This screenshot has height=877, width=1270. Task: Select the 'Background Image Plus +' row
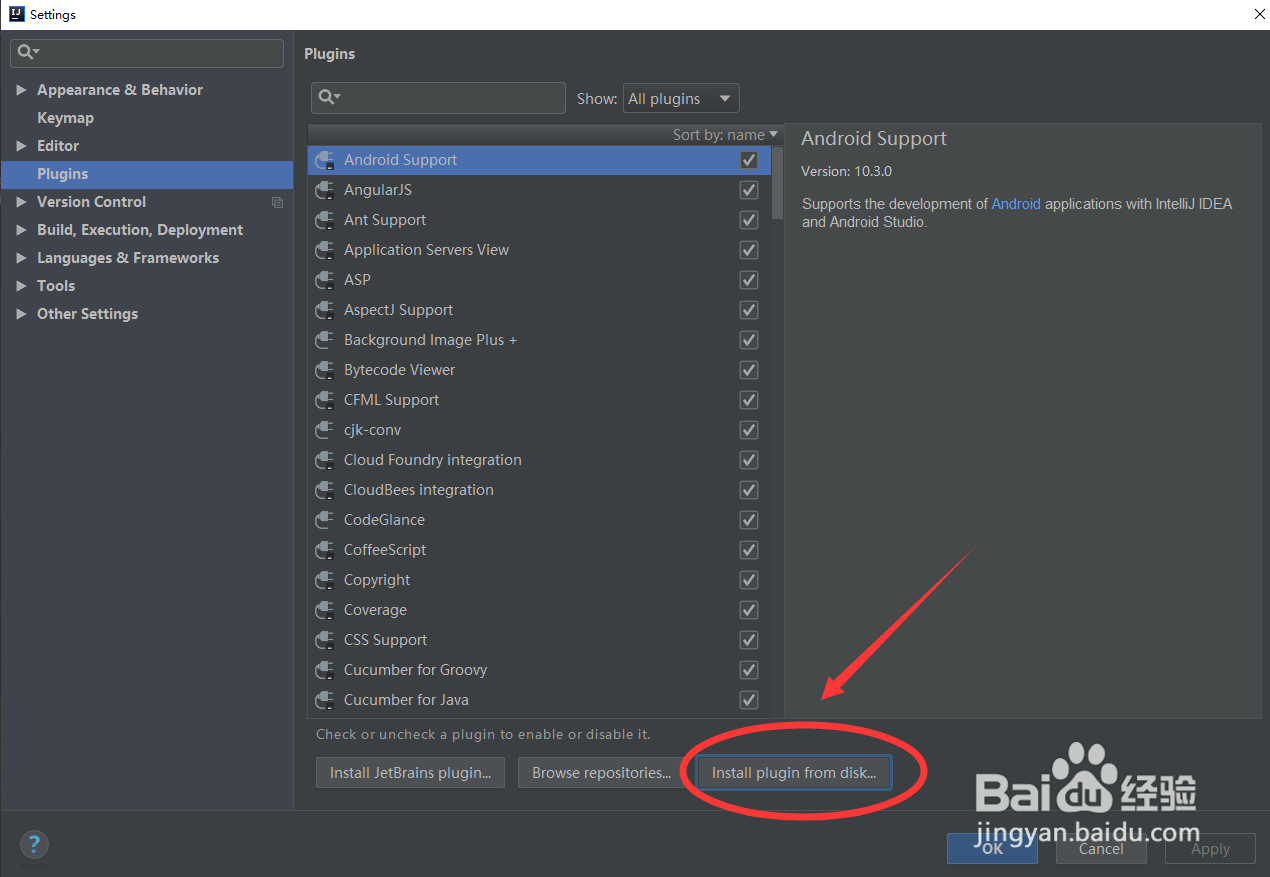(540, 340)
